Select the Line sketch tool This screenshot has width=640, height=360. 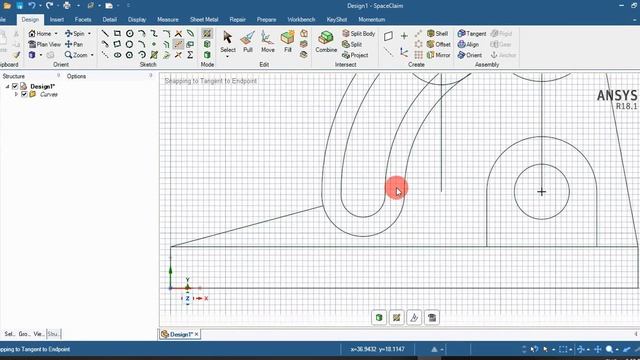(105, 33)
